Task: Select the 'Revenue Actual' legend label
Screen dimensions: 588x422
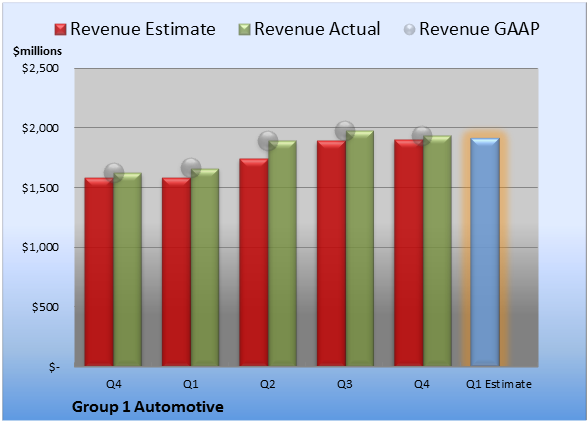Action: pyautogui.click(x=317, y=29)
